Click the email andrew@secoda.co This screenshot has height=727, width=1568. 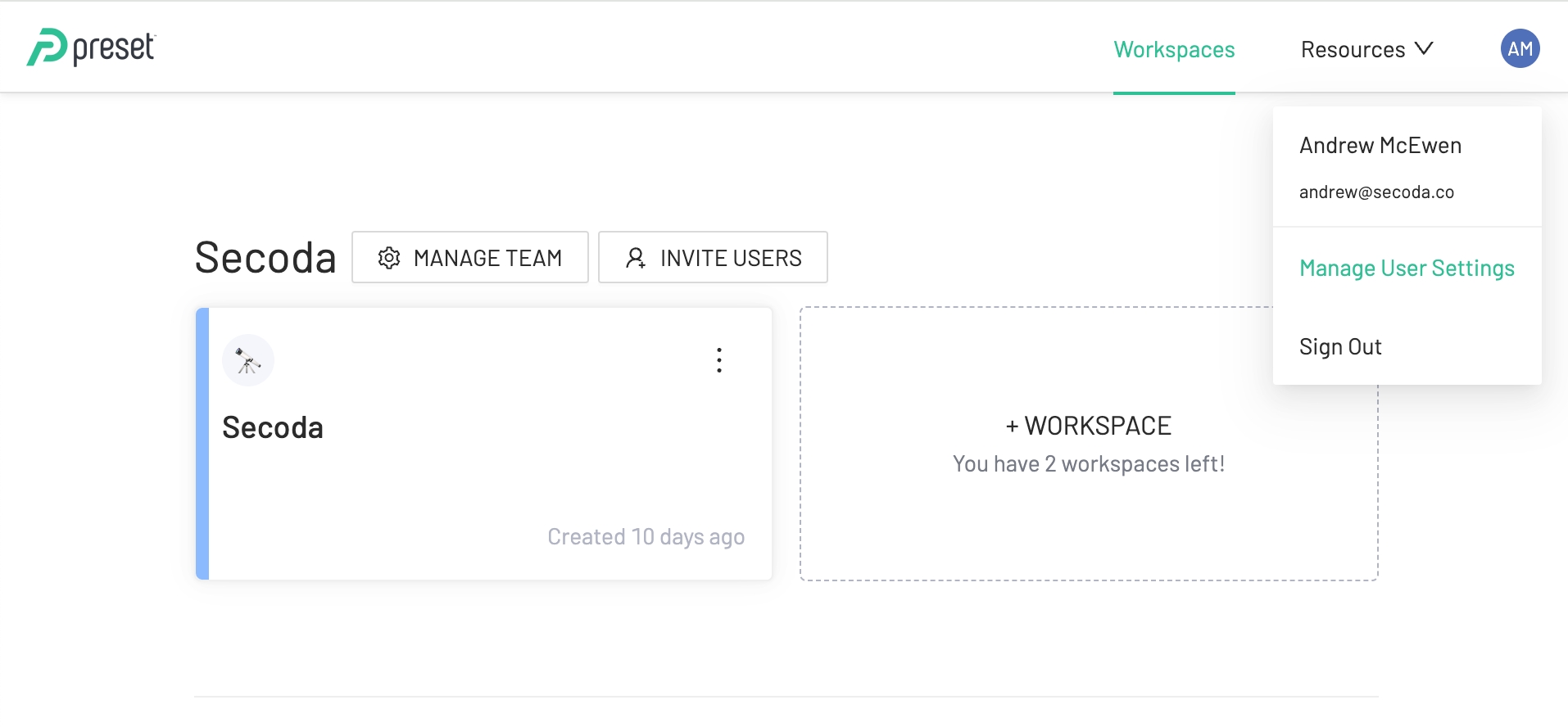[1376, 192]
